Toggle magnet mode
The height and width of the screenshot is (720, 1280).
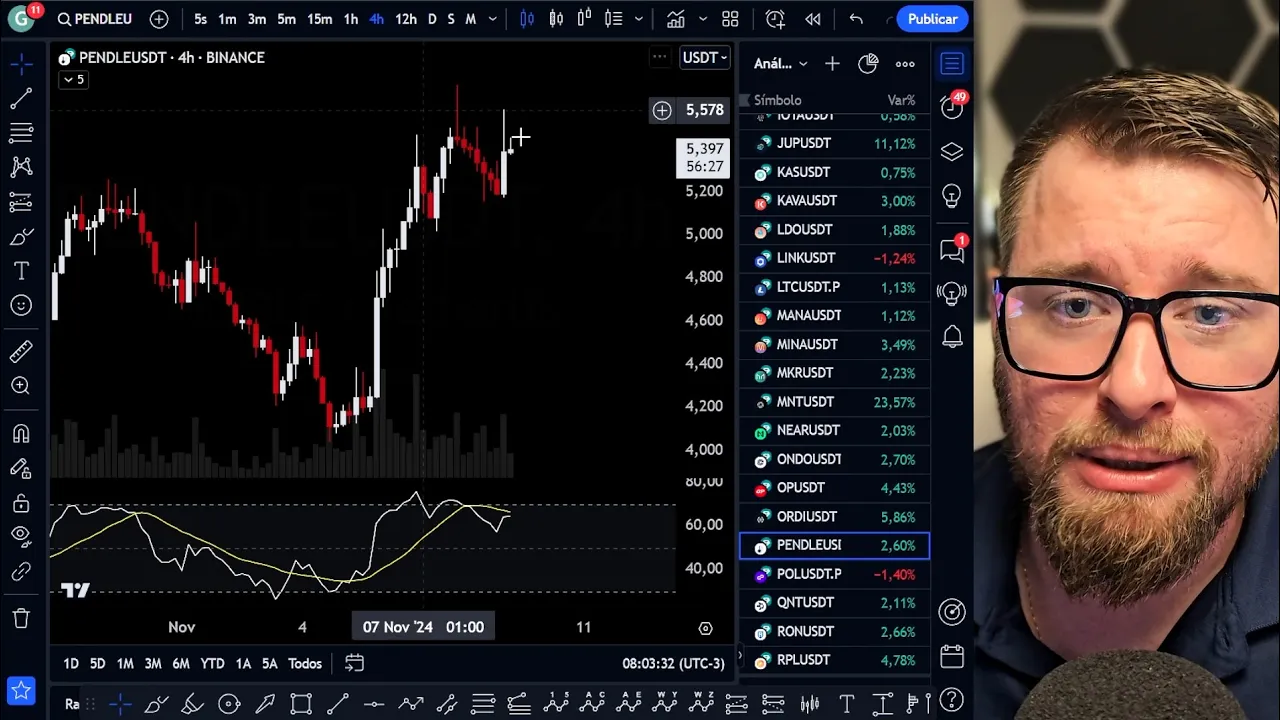(x=21, y=434)
